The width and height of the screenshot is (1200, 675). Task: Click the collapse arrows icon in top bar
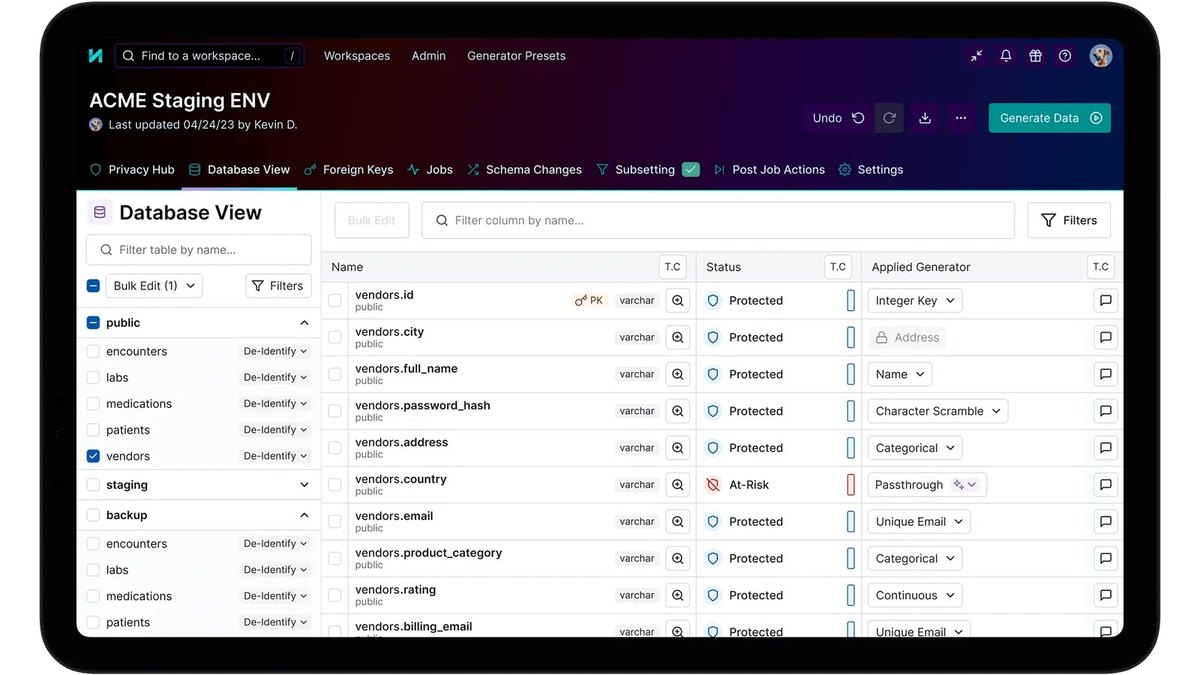click(977, 56)
